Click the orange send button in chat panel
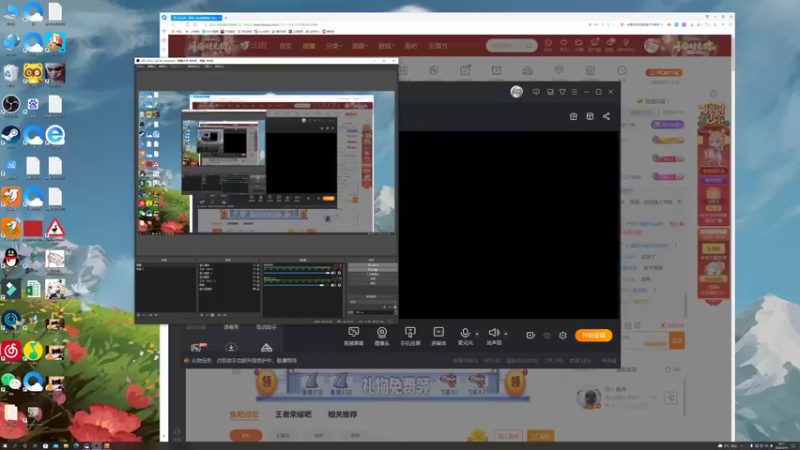 [x=677, y=340]
